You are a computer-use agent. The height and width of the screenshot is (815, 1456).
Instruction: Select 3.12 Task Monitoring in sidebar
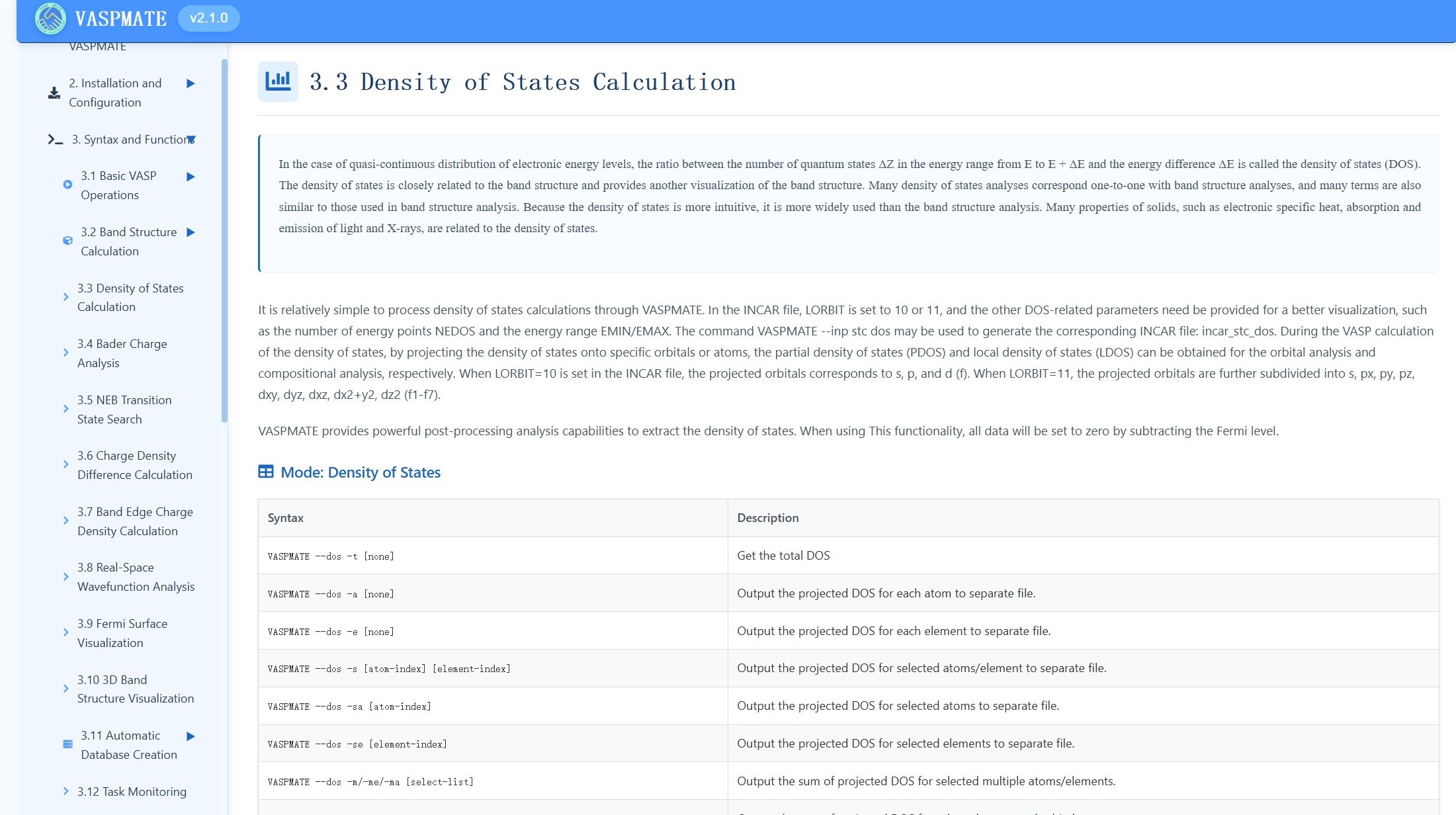pyautogui.click(x=131, y=792)
